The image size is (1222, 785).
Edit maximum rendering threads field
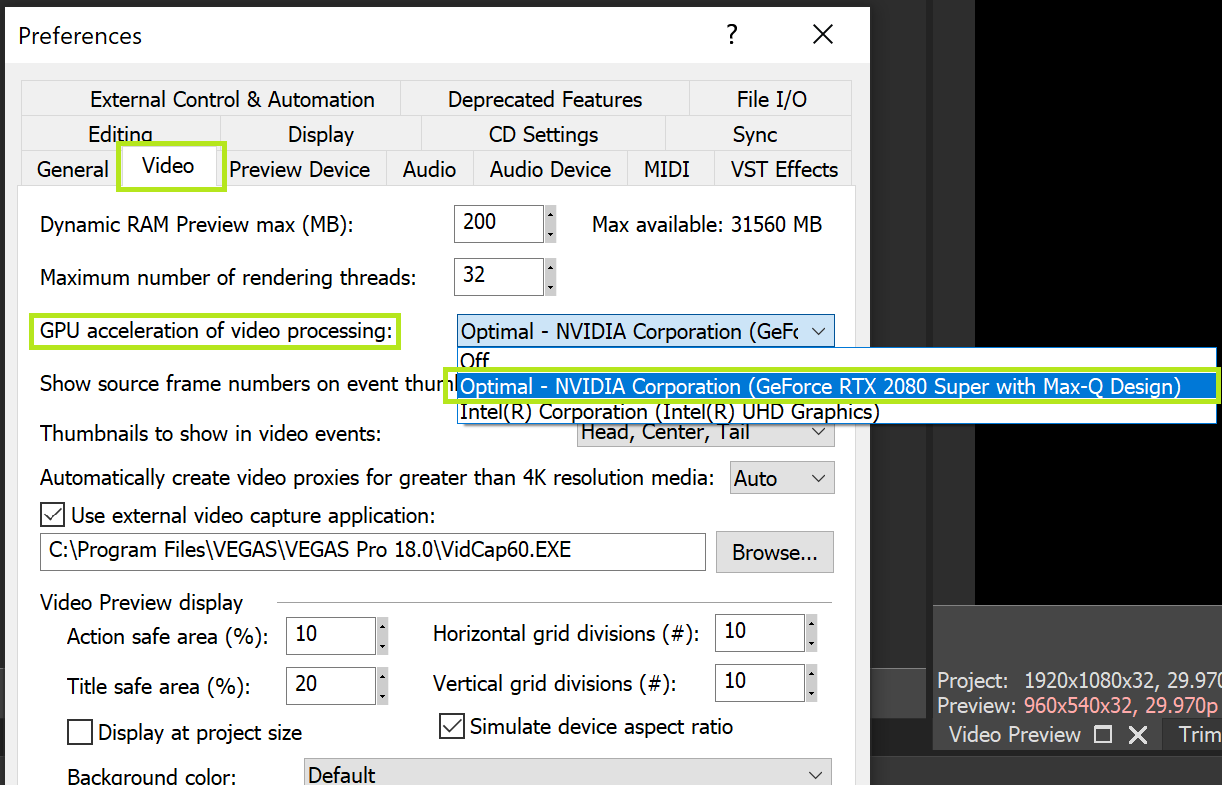498,275
